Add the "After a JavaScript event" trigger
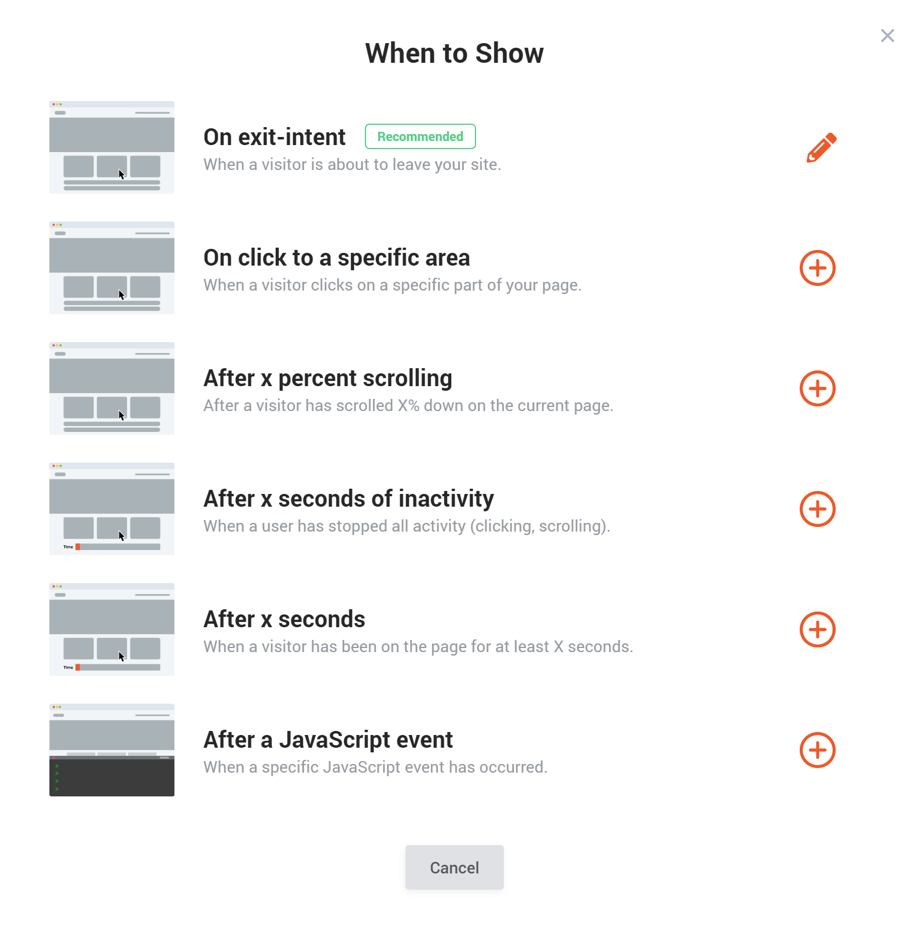Screen dimensions: 906x926 coord(817,750)
